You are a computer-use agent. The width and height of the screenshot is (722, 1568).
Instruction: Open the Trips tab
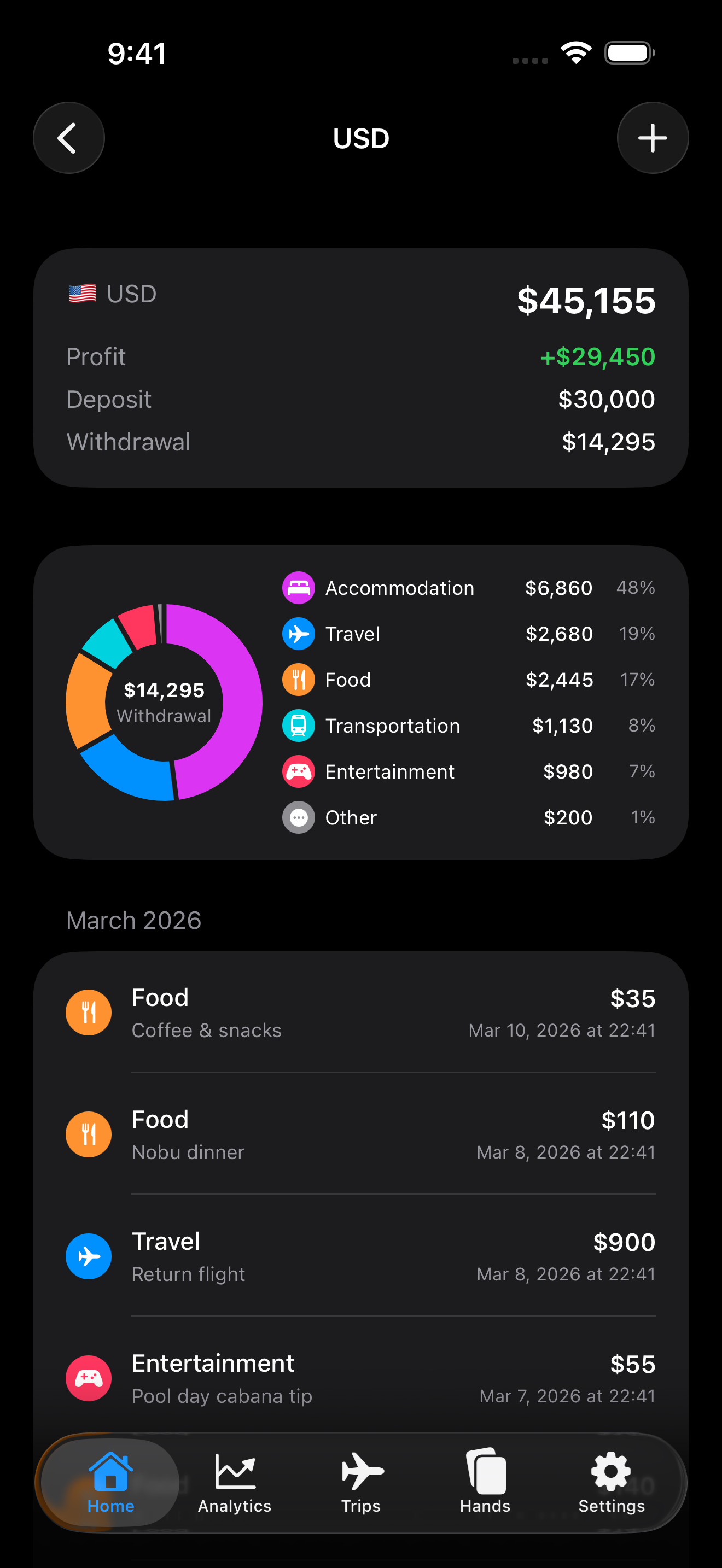[361, 1483]
